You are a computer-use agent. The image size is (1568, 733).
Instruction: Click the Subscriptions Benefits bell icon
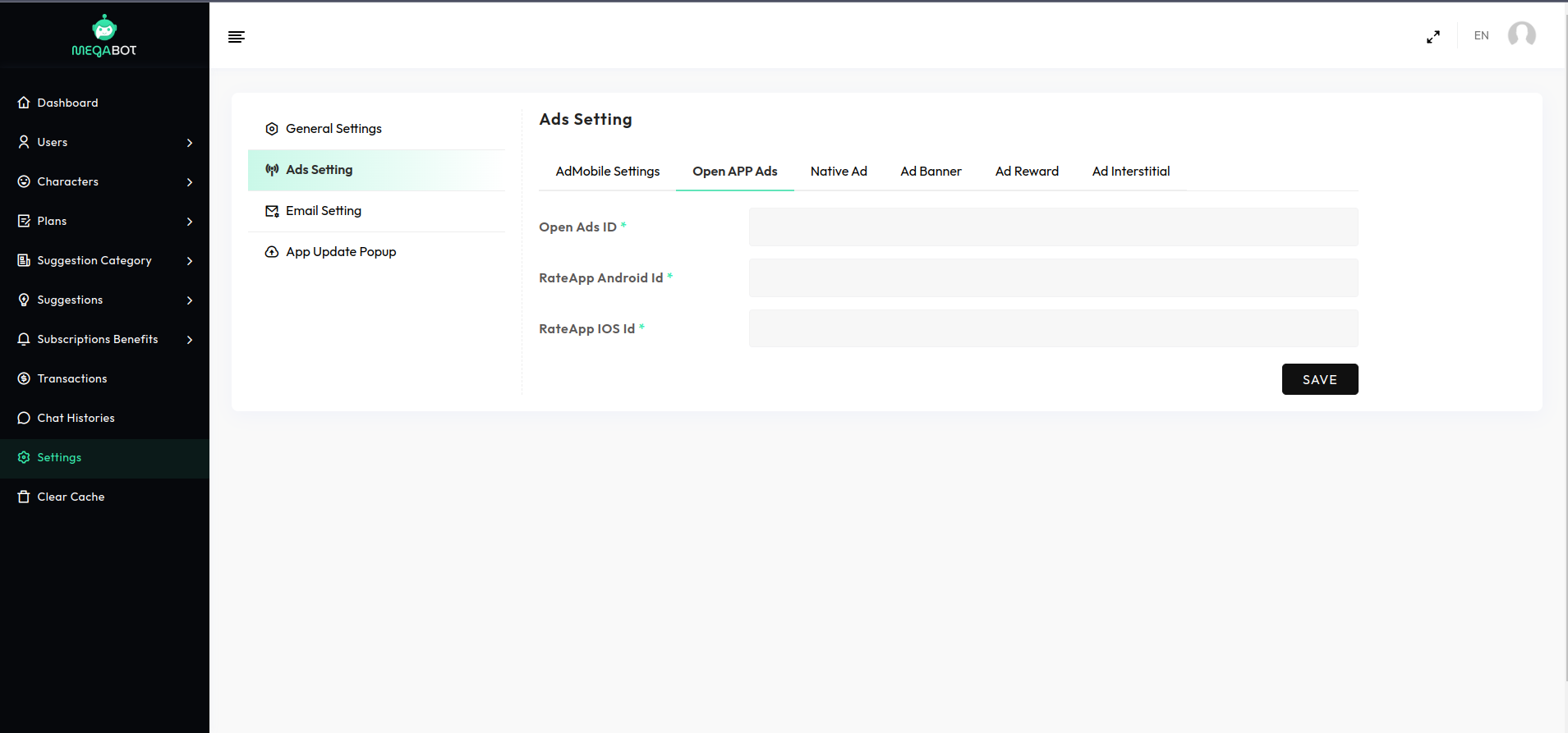(x=24, y=339)
